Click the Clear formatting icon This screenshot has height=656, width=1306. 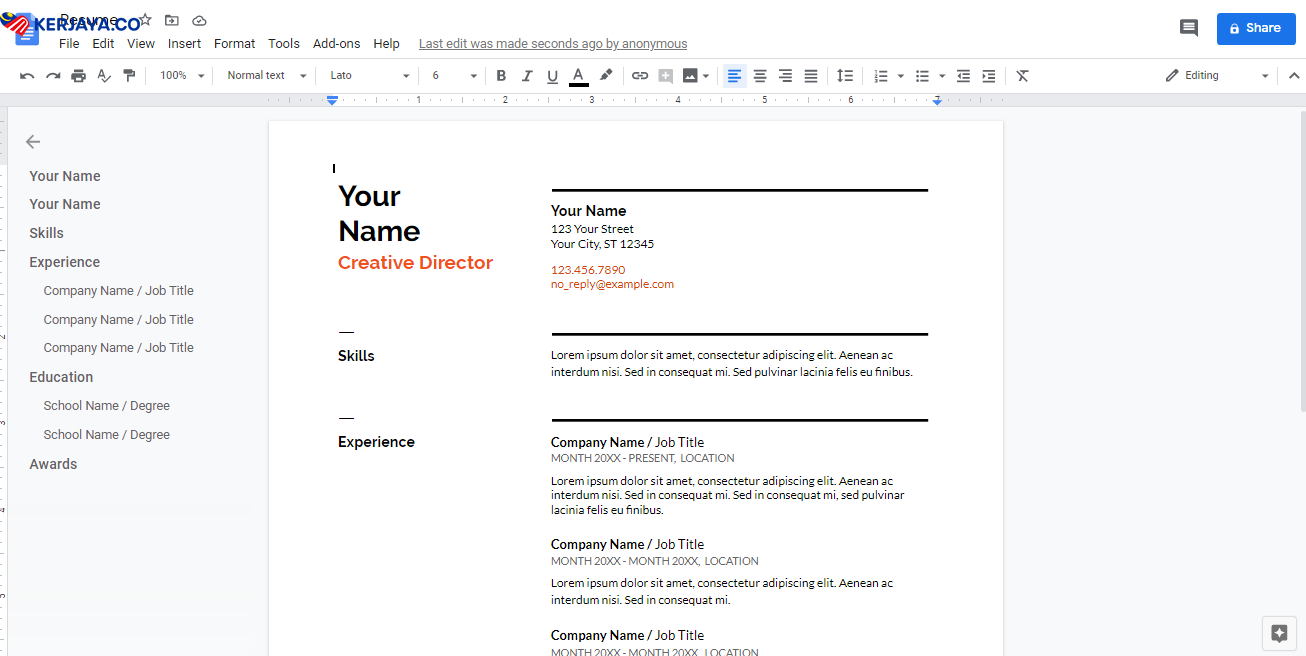[1022, 76]
